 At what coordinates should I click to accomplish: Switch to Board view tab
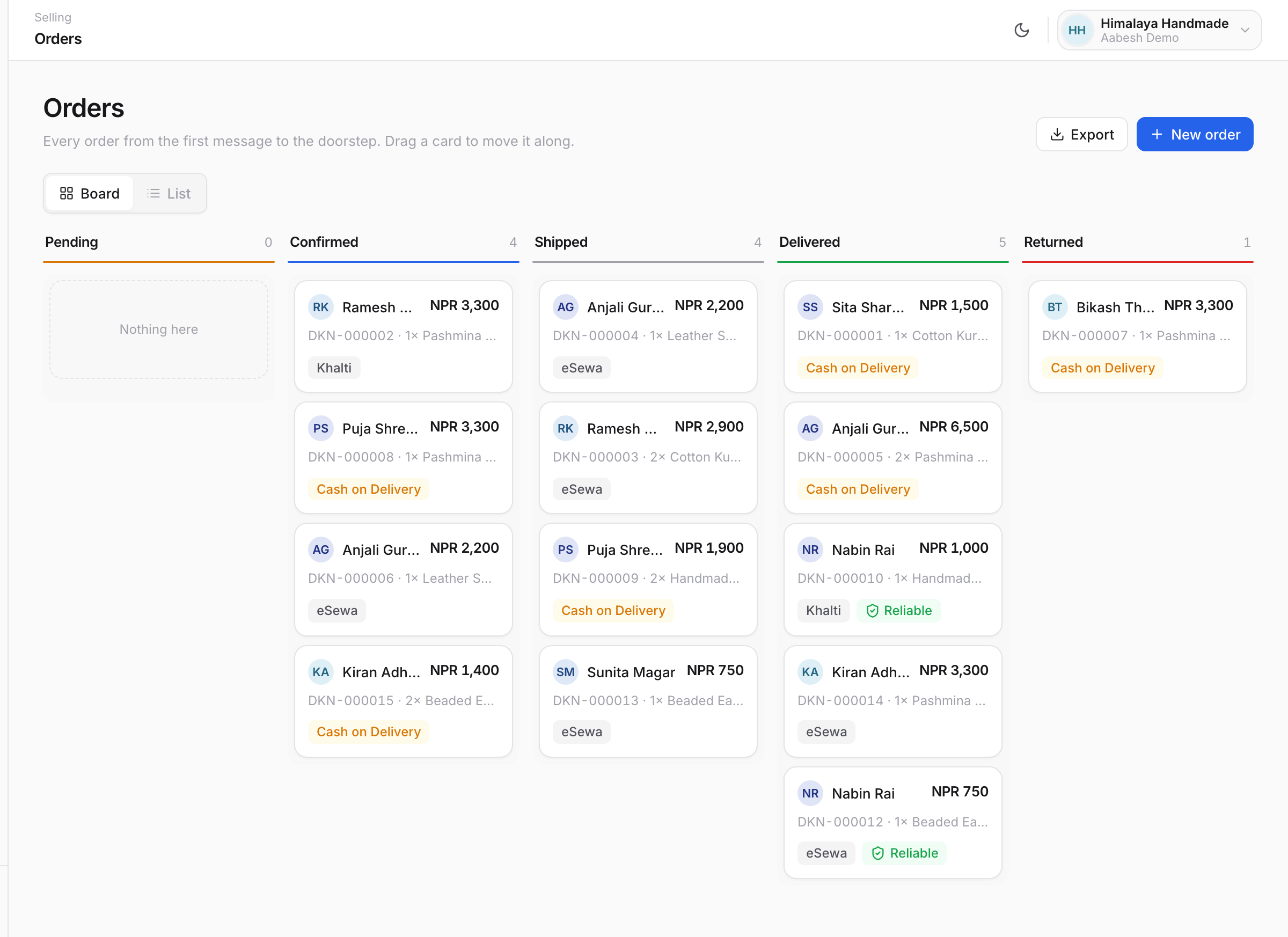click(90, 194)
